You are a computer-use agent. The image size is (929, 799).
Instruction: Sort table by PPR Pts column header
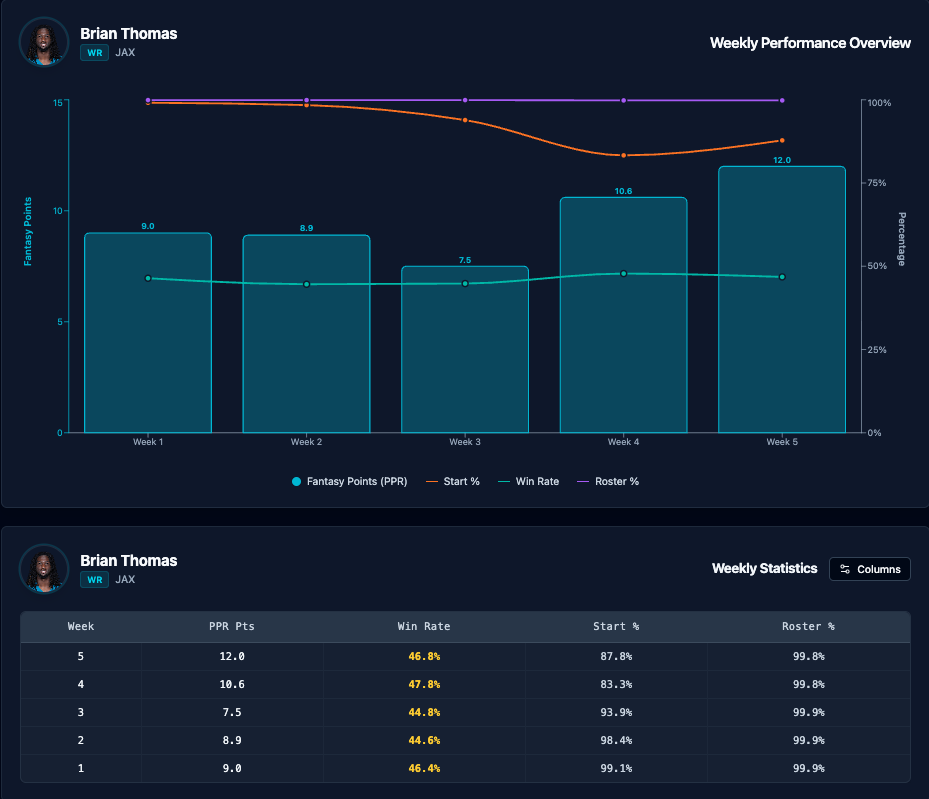(x=231, y=627)
